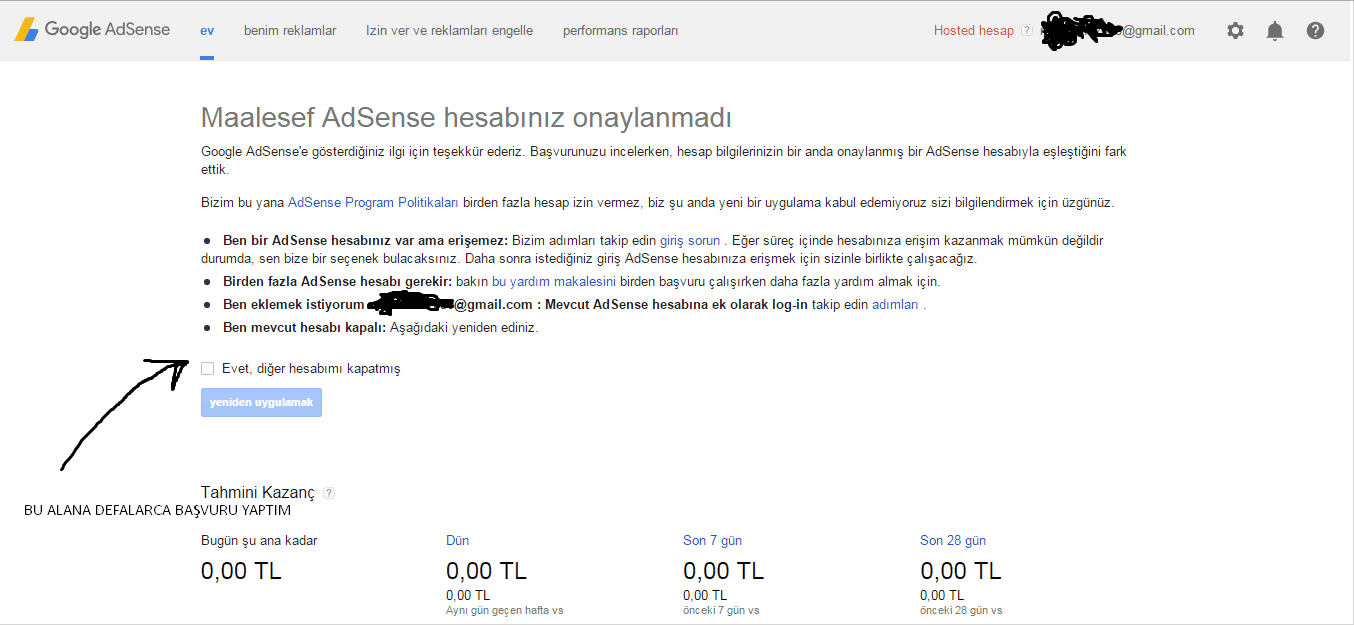Viewport: 1354px width, 625px height.
Task: Open the notifications bell icon
Action: 1275,31
